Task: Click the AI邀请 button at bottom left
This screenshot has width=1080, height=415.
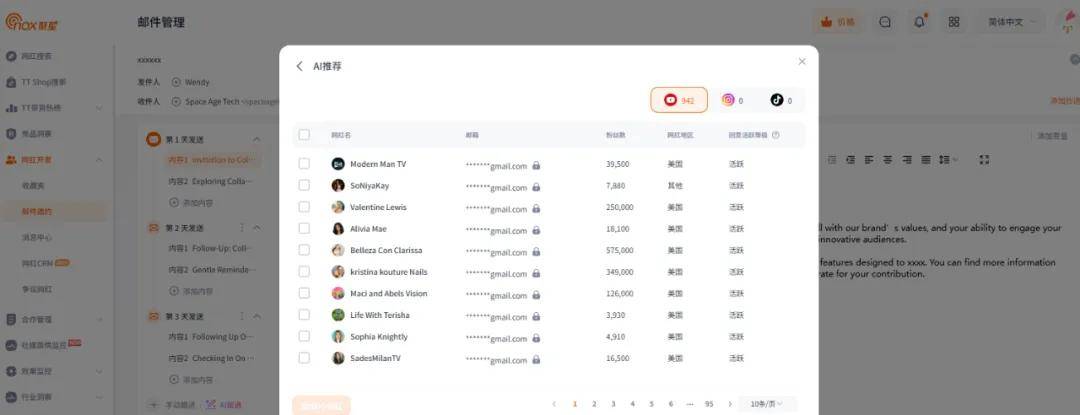Action: pyautogui.click(x=224, y=405)
